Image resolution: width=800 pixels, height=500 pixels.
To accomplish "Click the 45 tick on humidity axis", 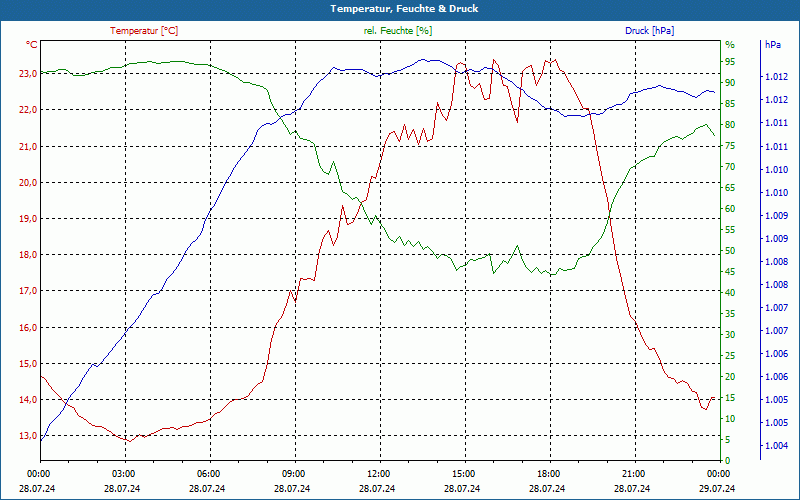I will pos(730,272).
